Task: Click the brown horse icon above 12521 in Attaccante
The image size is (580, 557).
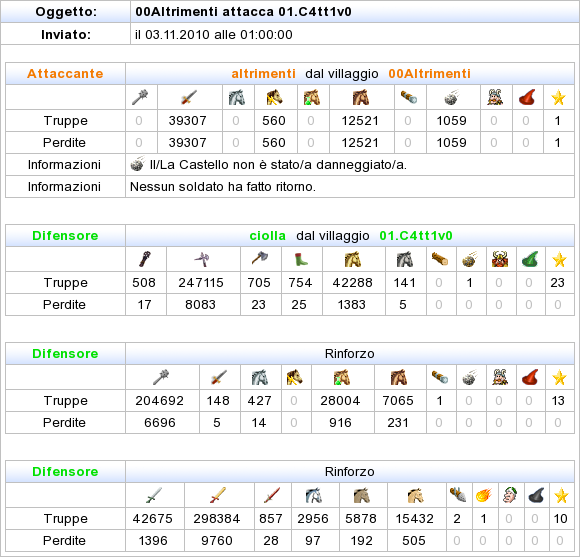Action: 360,97
